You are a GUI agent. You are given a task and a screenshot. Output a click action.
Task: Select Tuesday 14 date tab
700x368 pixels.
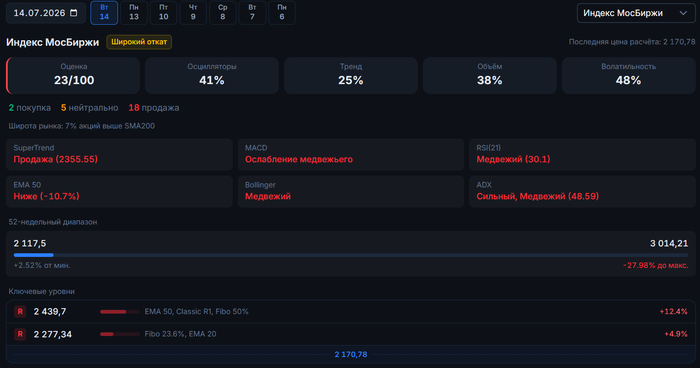[104, 13]
